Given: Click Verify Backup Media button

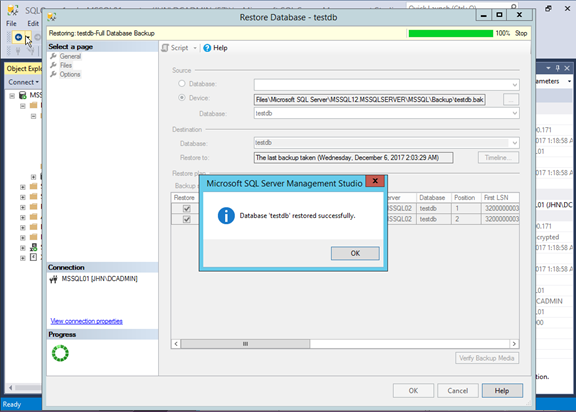Looking at the screenshot, I should coord(487,358).
